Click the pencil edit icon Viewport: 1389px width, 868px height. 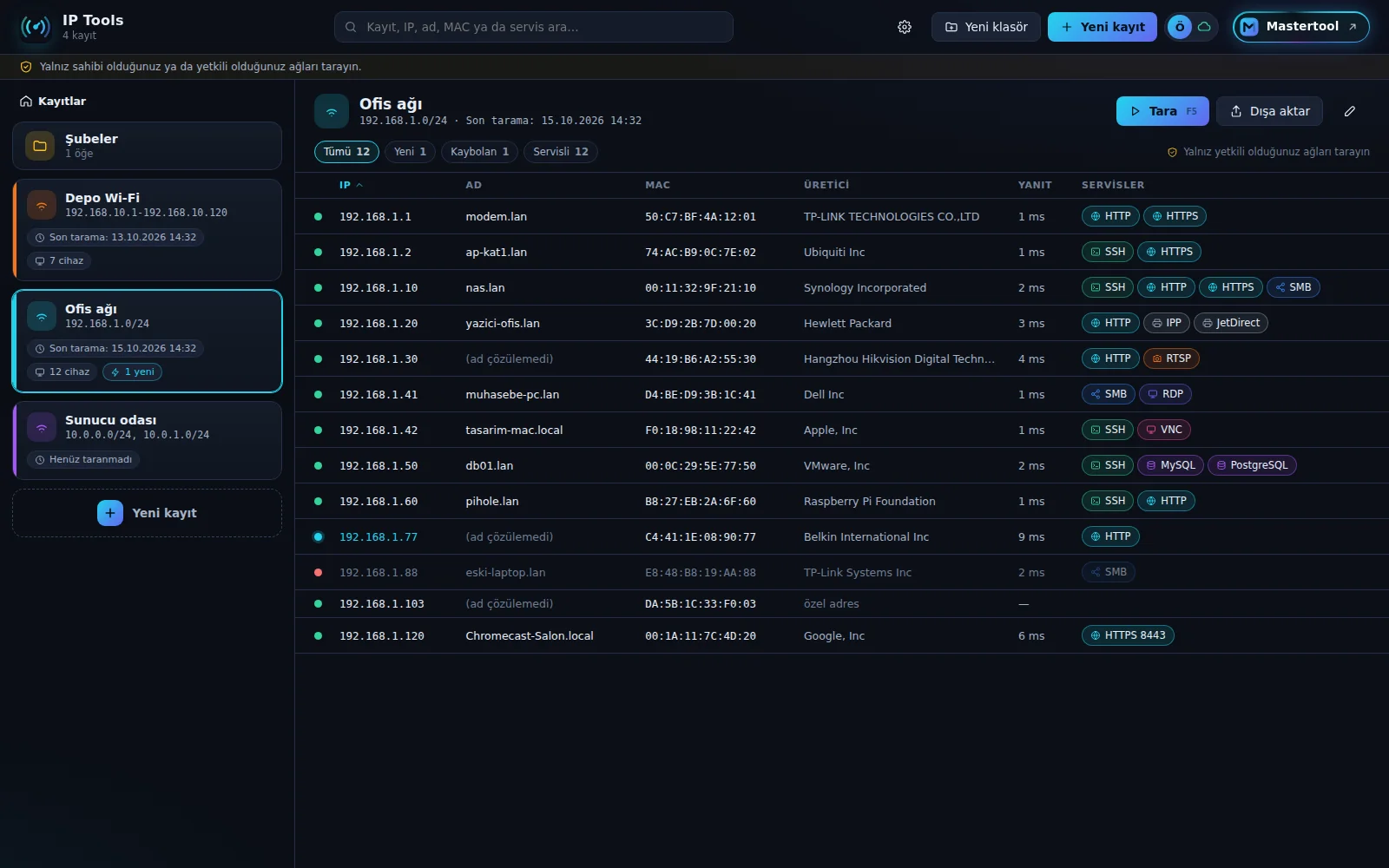(1350, 111)
